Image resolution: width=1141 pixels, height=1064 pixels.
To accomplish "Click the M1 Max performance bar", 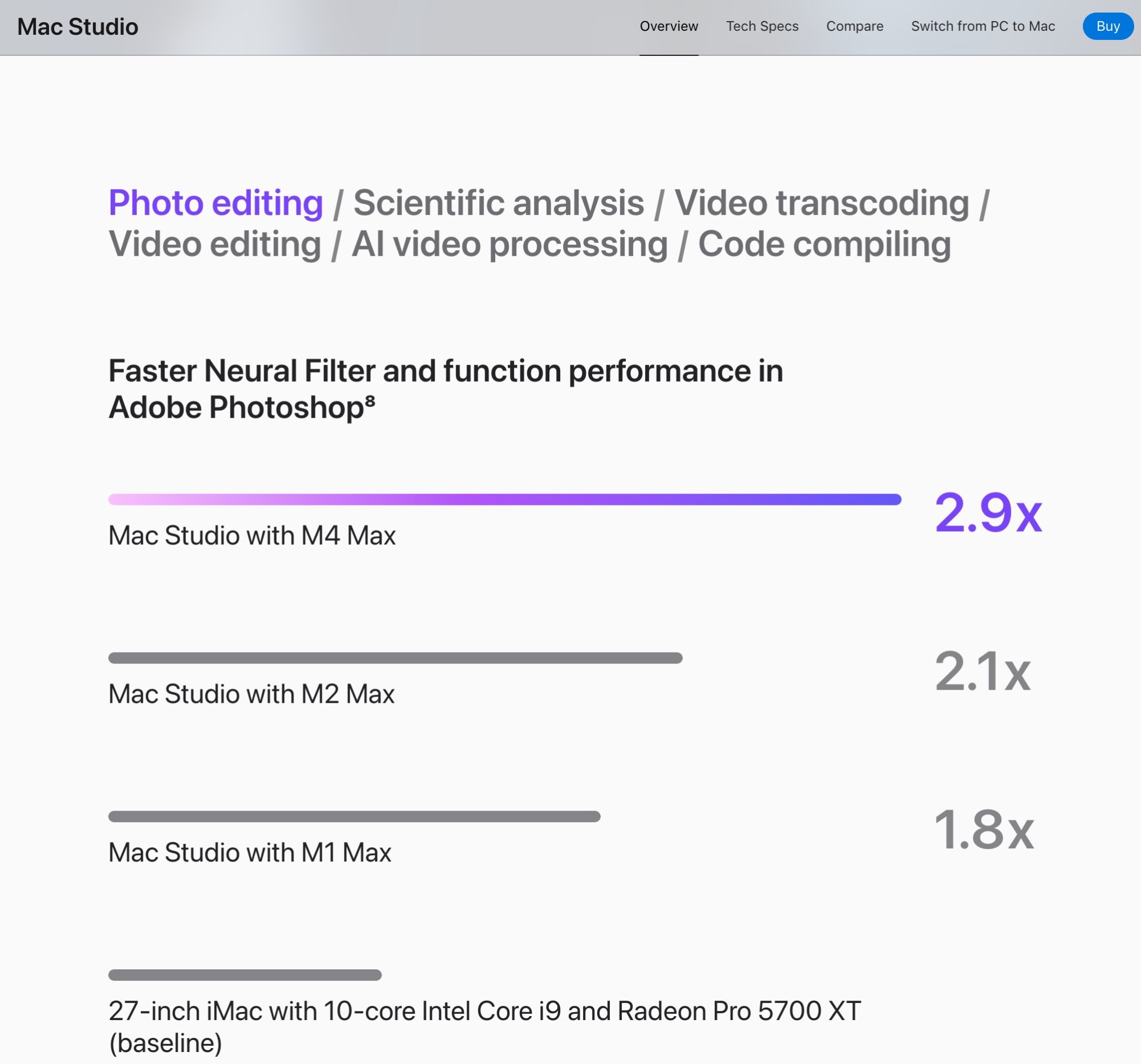I will 354,816.
